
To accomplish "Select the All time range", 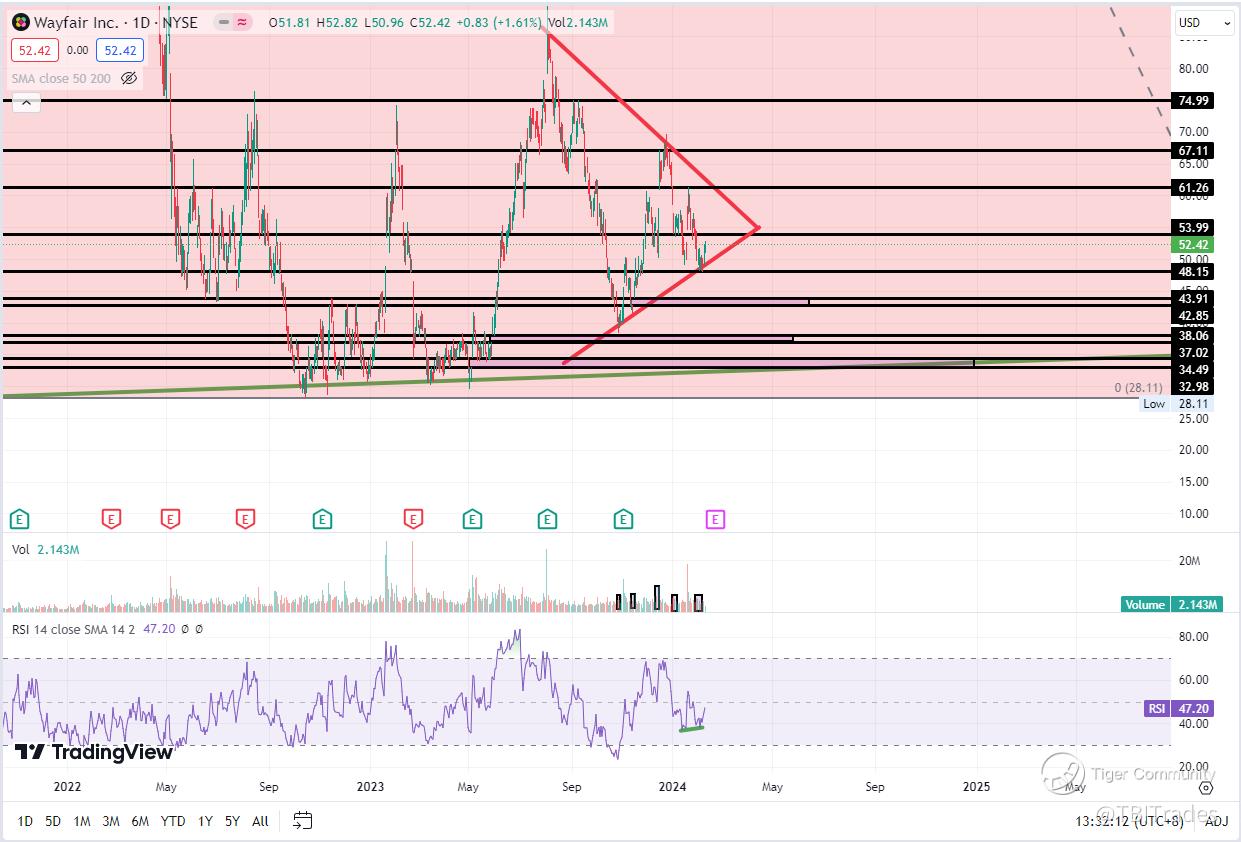I will tap(260, 821).
